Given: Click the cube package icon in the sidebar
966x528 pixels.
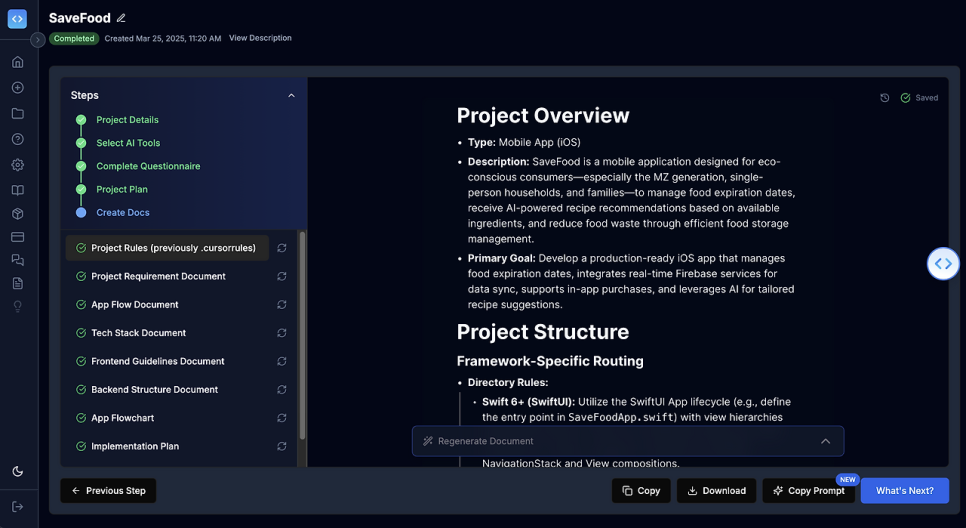Looking at the screenshot, I should tap(18, 214).
